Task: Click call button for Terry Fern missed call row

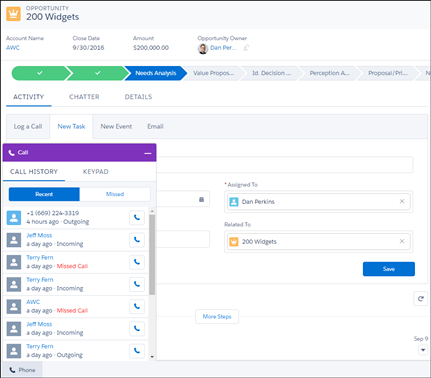Action: [x=137, y=262]
